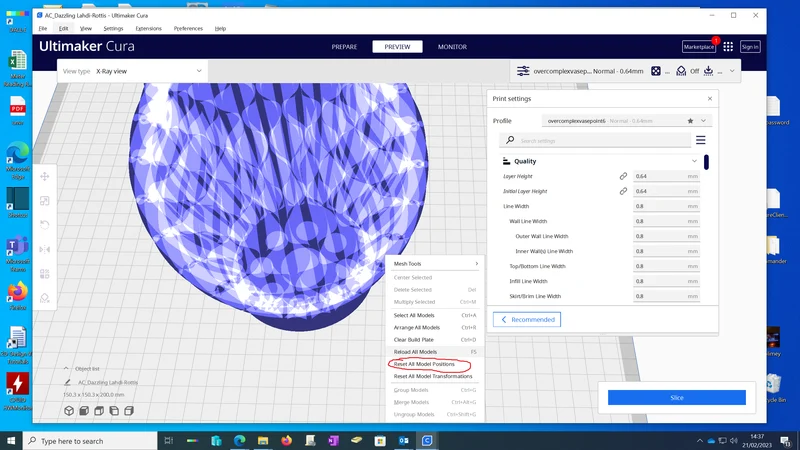The width and height of the screenshot is (800, 450).
Task: Choose Reset All Model Transformations
Action: [435, 377]
